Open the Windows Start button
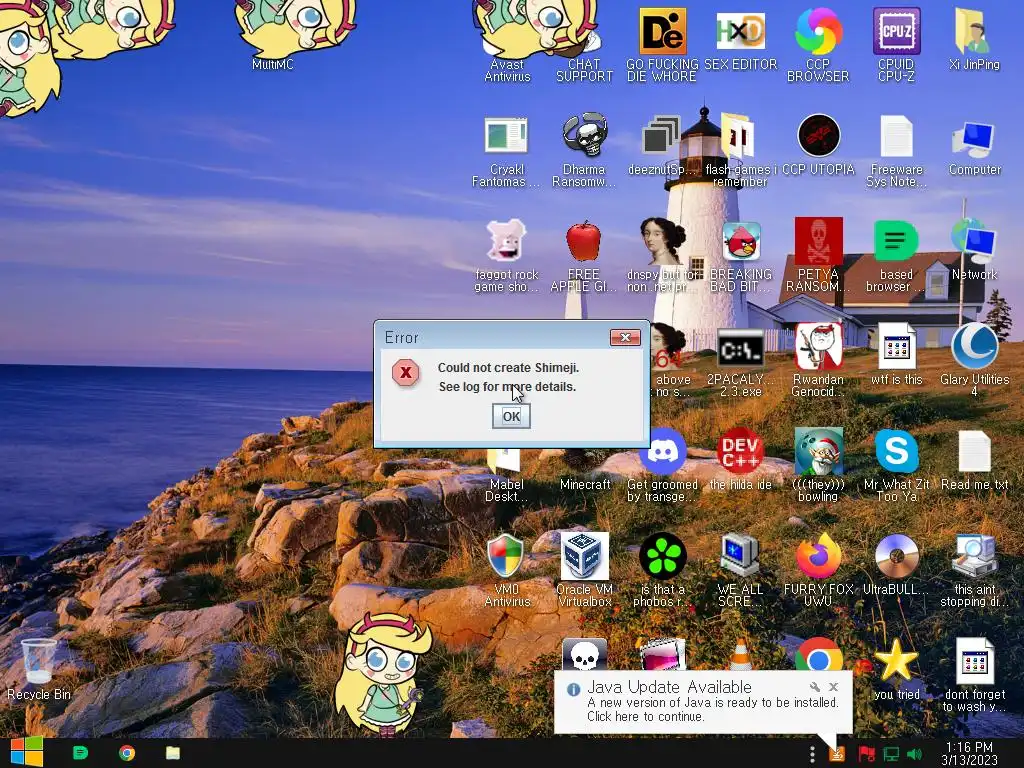1024x768 pixels. (26, 753)
